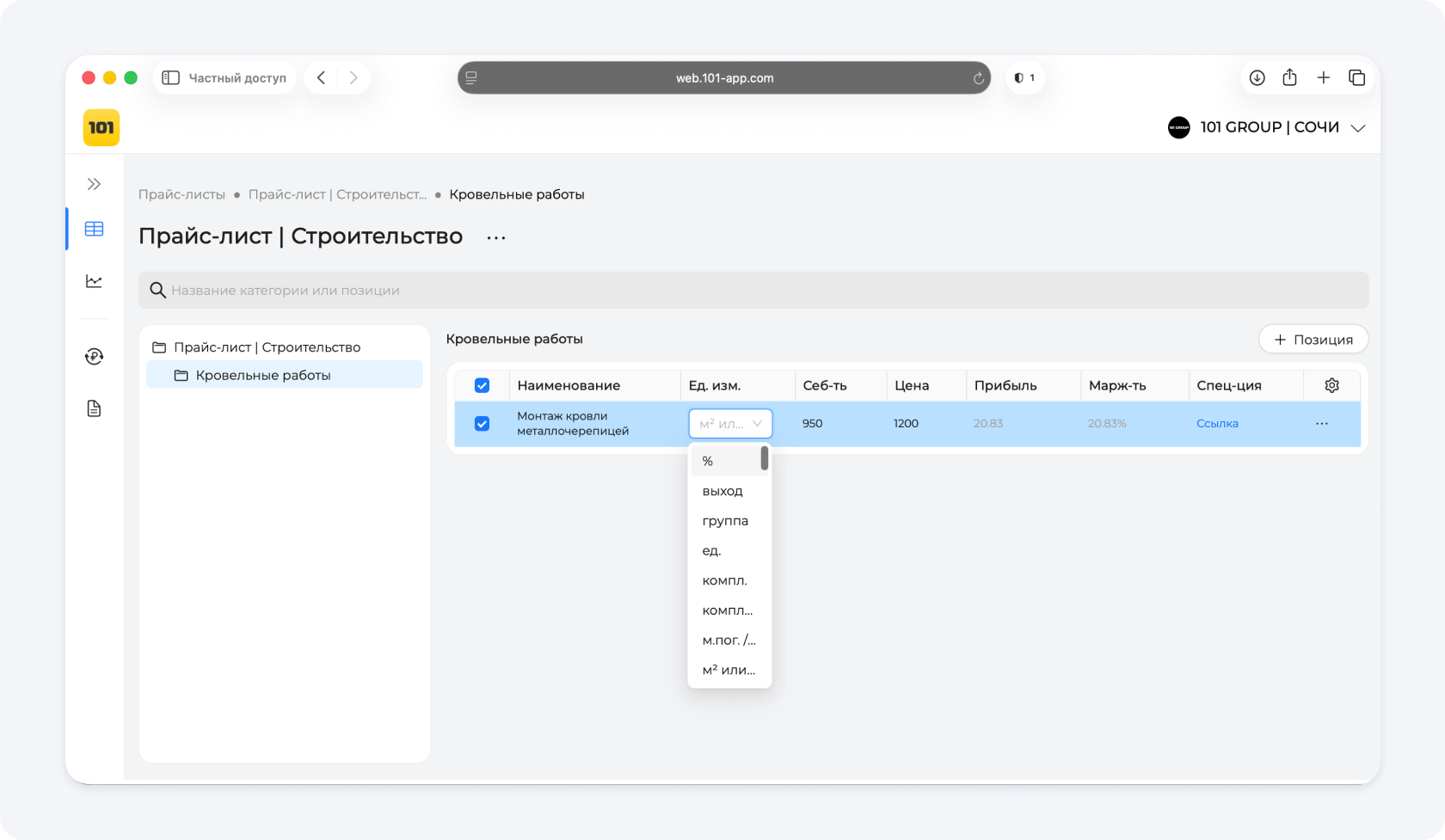Open row actions menu for Монтаж кровли

[1321, 423]
